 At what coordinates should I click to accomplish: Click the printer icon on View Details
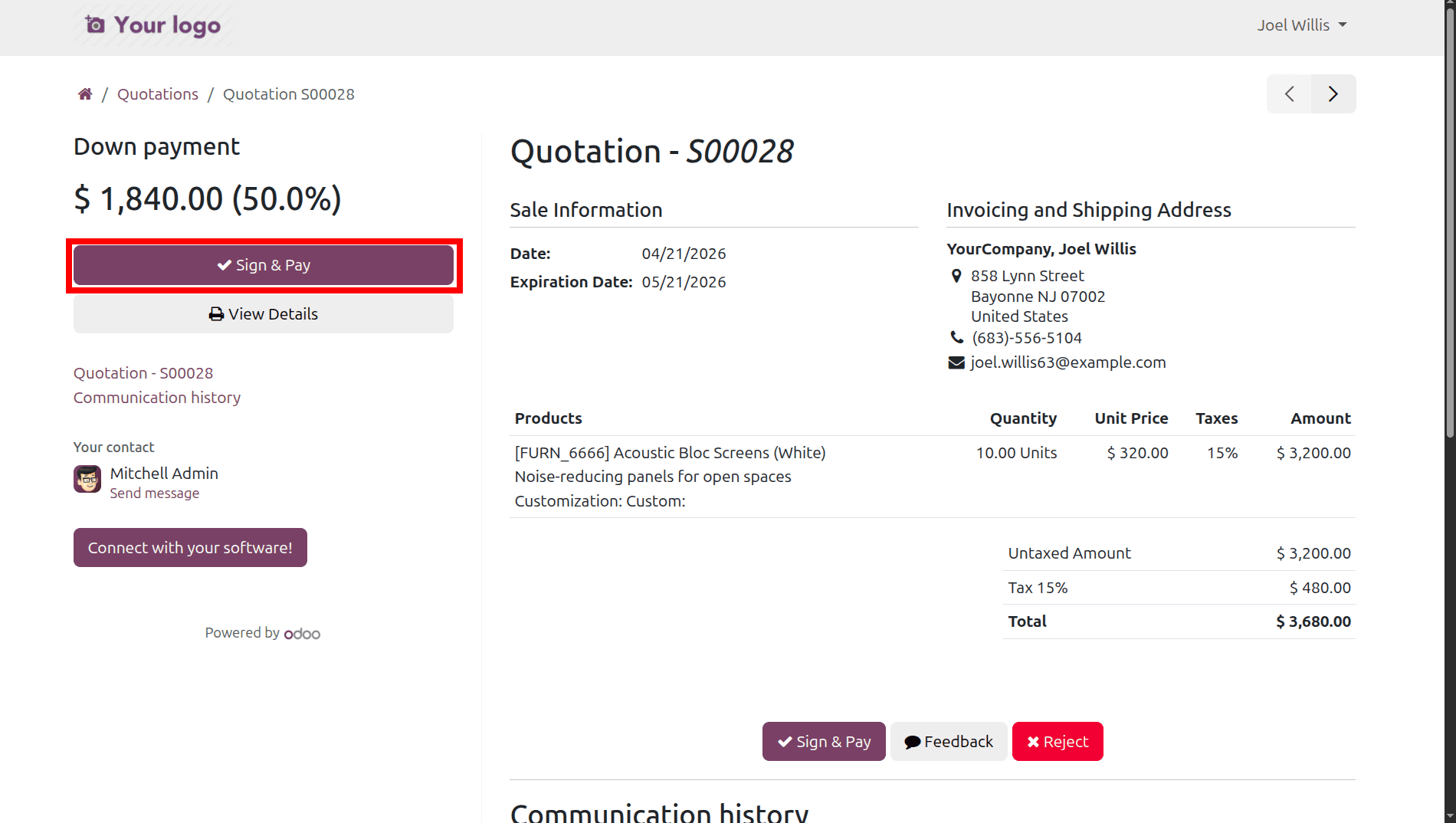pyautogui.click(x=215, y=313)
